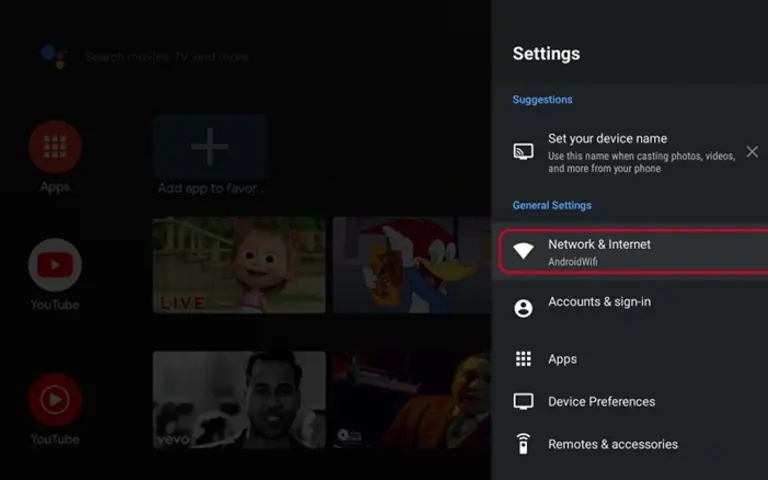Launch YouTube from the white circle icon
768x480 pixels.
pos(55,265)
